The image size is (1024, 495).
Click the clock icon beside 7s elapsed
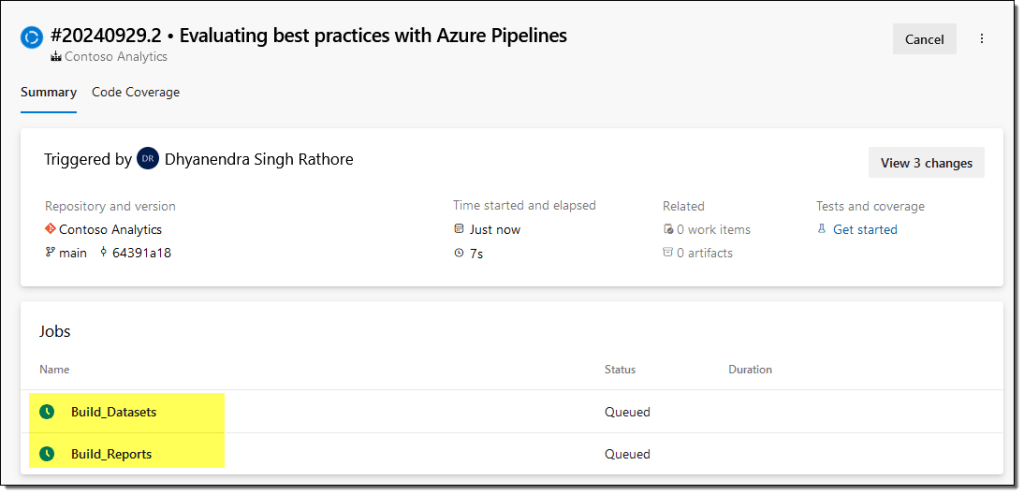459,253
